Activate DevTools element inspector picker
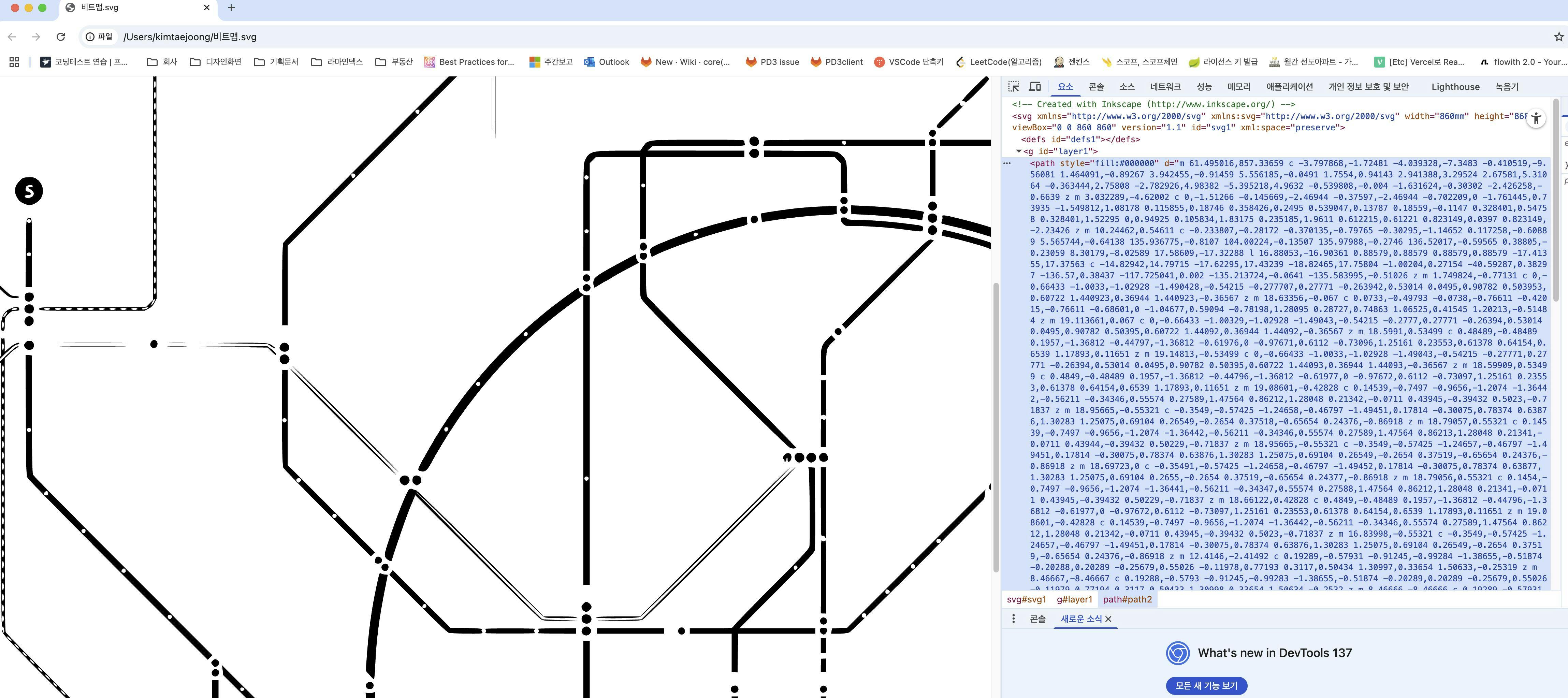 pos(1014,86)
